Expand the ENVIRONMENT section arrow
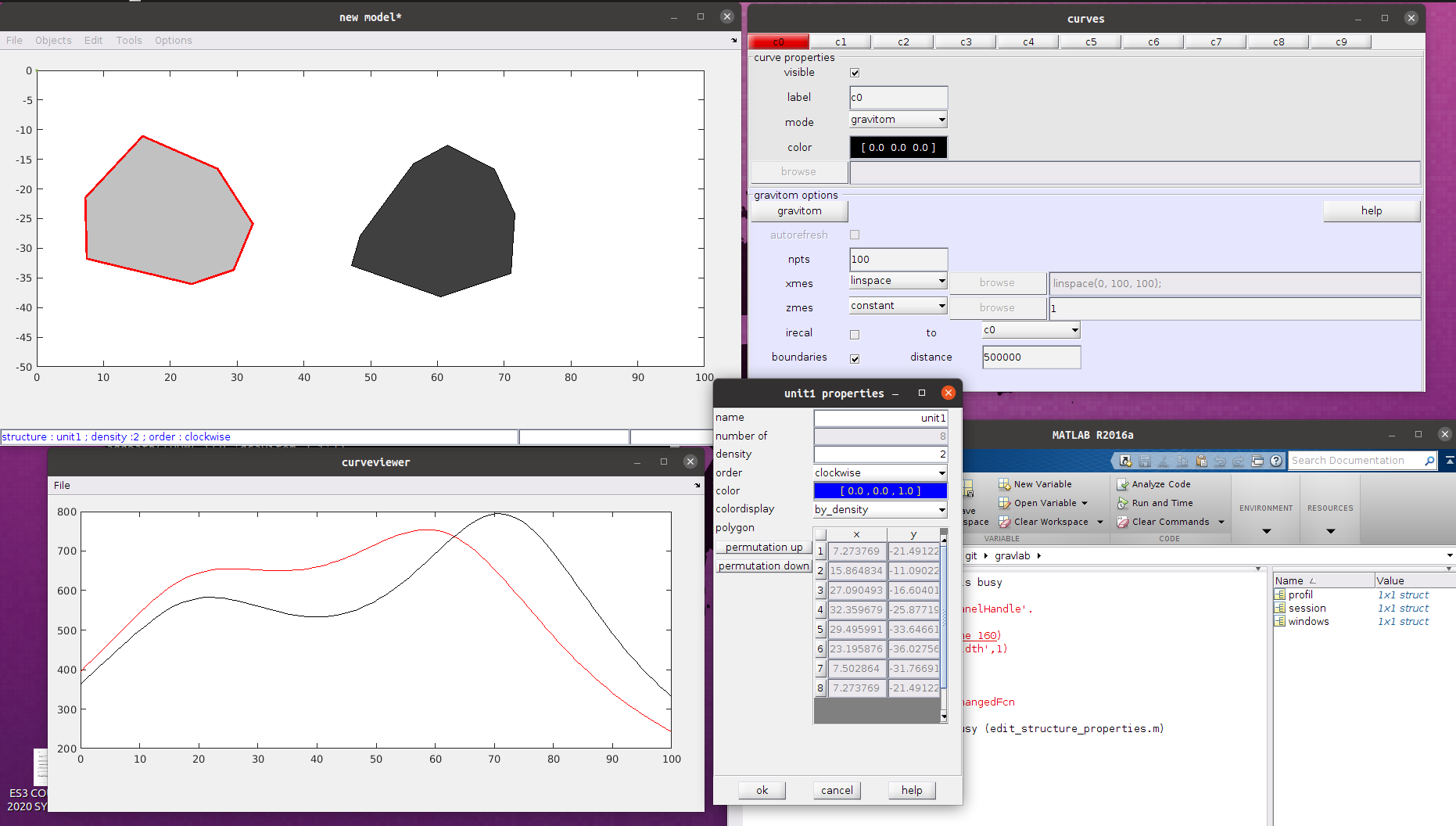 (1267, 532)
